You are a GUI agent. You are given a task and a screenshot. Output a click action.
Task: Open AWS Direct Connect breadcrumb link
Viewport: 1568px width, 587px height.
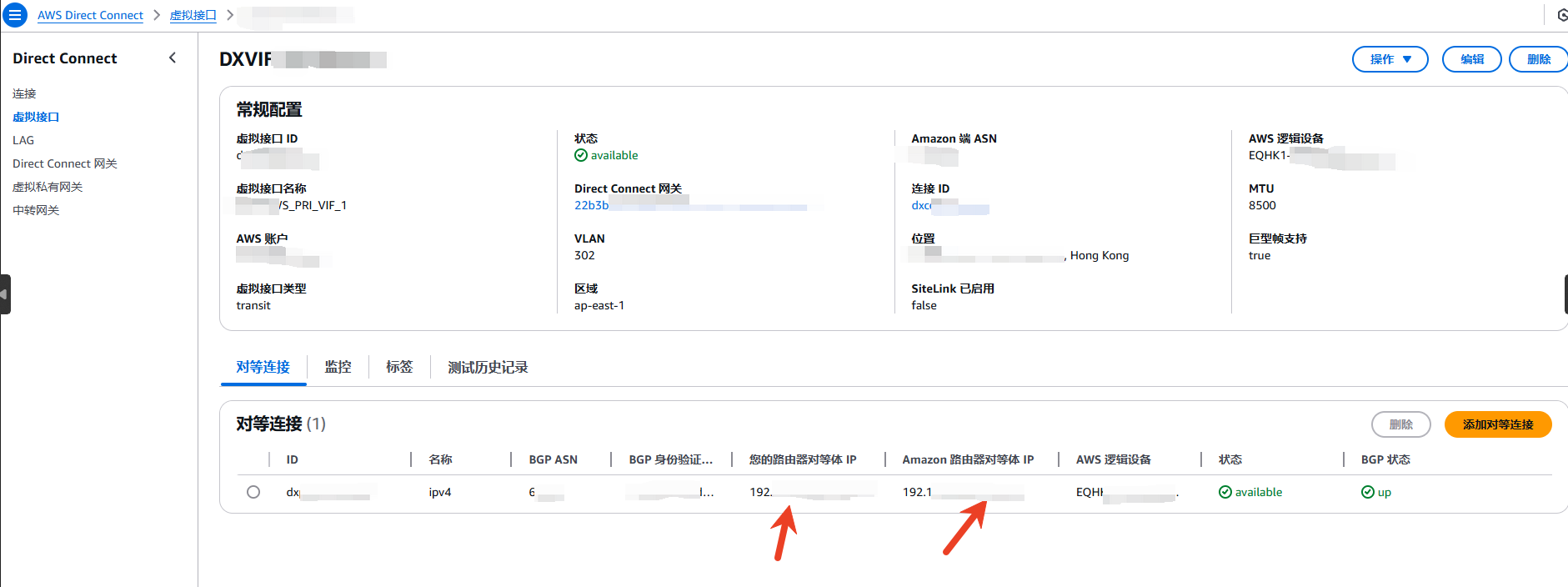pos(90,15)
